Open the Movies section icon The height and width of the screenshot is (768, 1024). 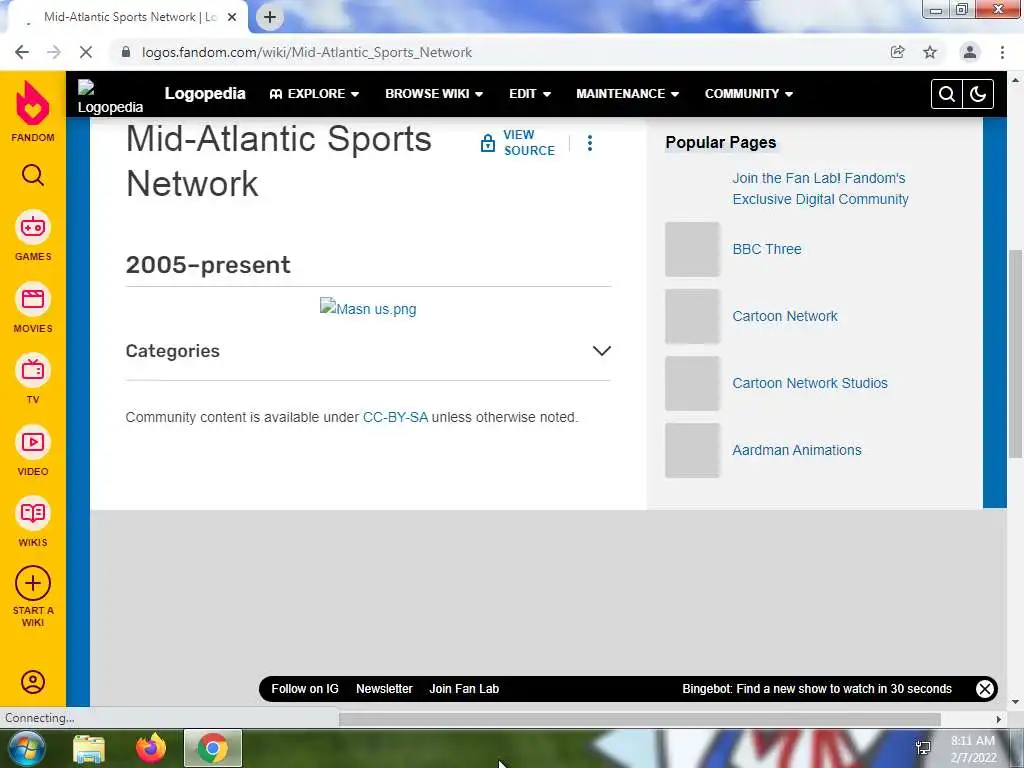click(33, 299)
